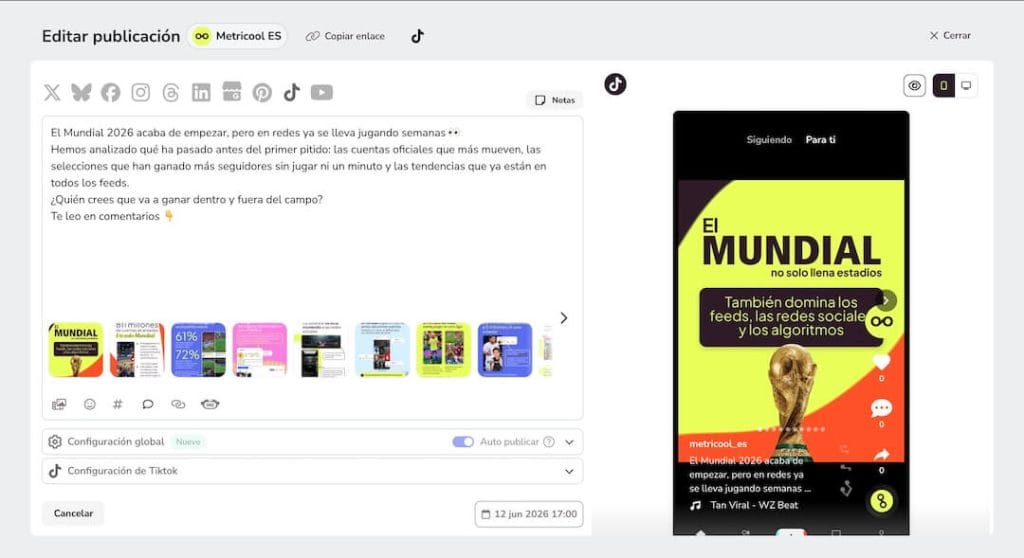Click the Nuevo badge
Screen dimensions: 1024x558
pyautogui.click(x=188, y=442)
